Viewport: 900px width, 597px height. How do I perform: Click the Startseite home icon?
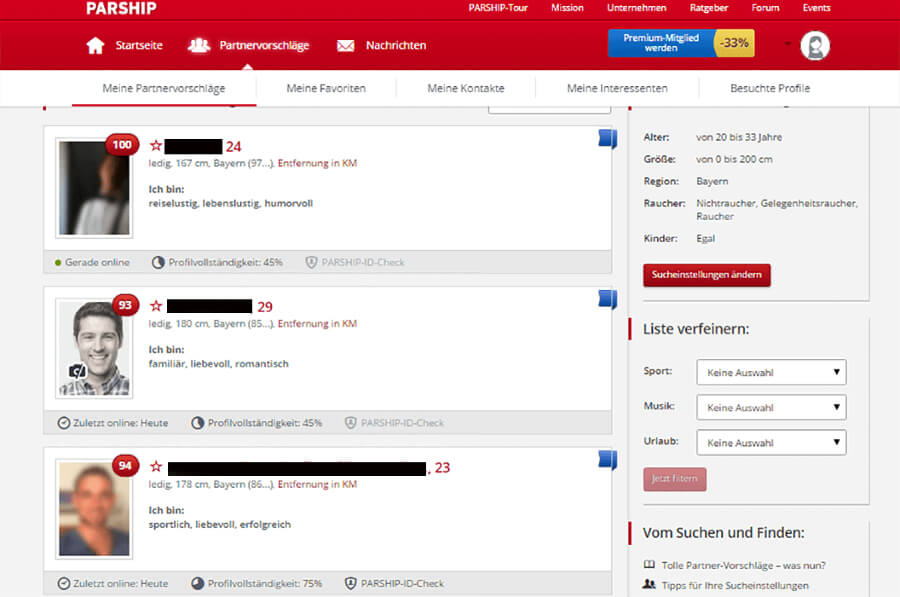(x=95, y=45)
